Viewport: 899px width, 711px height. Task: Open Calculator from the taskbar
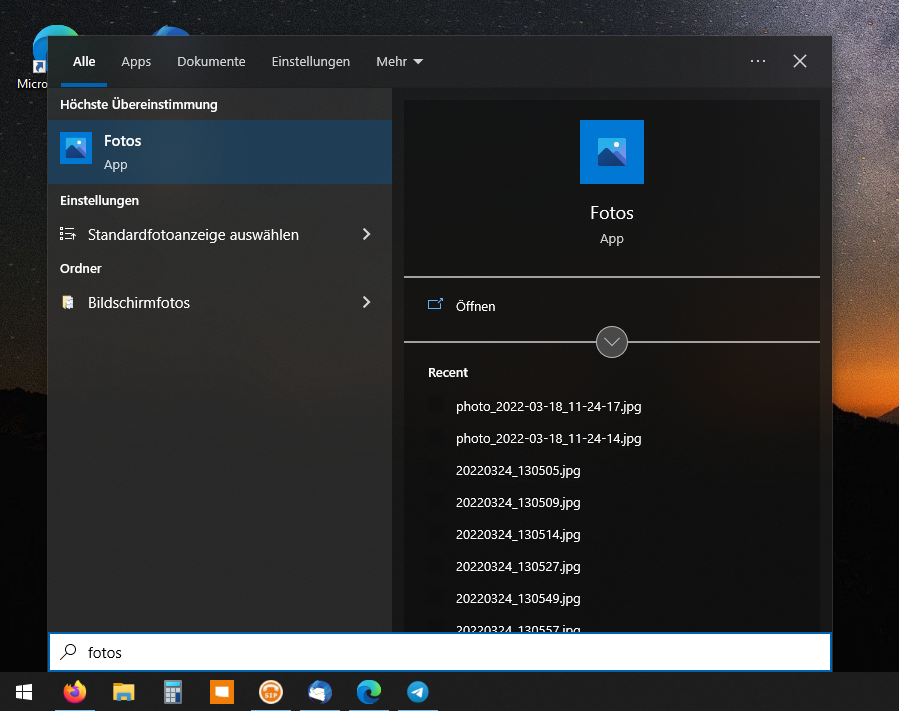173,692
